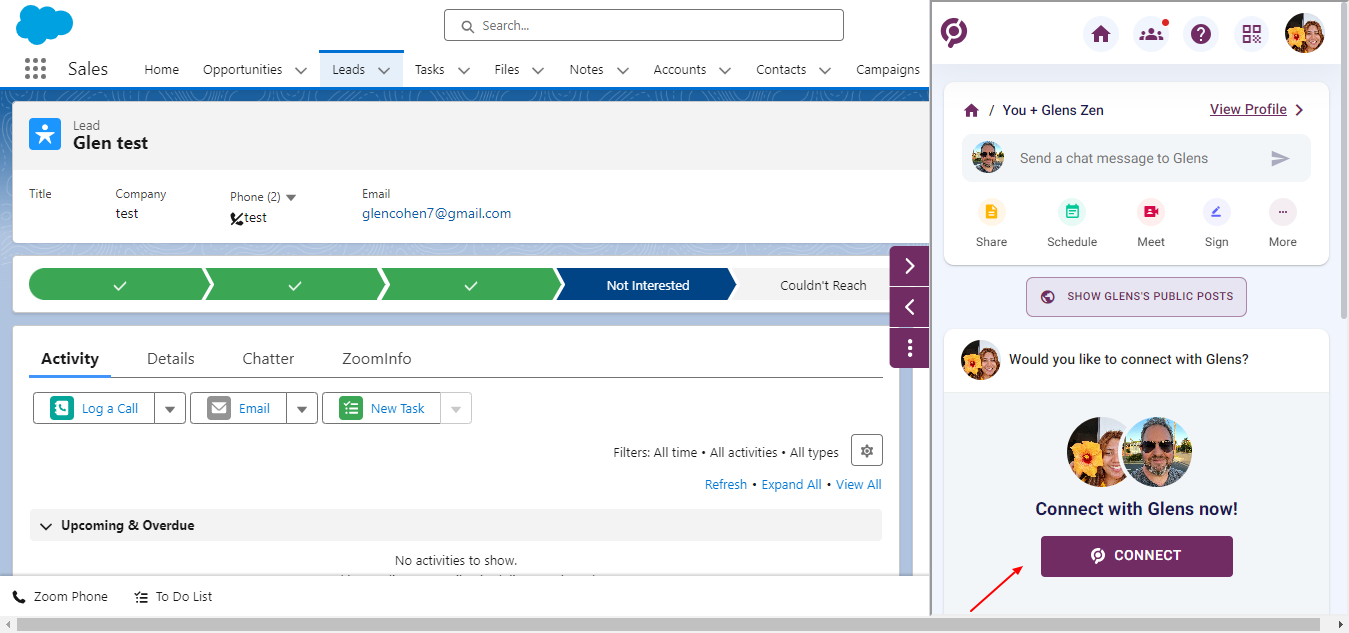
Task: Click the CONNECT button
Action: tap(1137, 556)
